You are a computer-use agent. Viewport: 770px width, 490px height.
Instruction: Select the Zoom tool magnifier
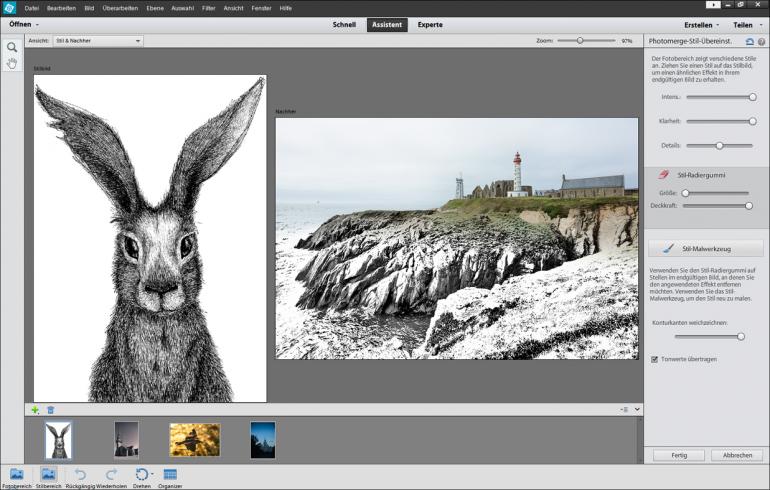click(x=12, y=47)
